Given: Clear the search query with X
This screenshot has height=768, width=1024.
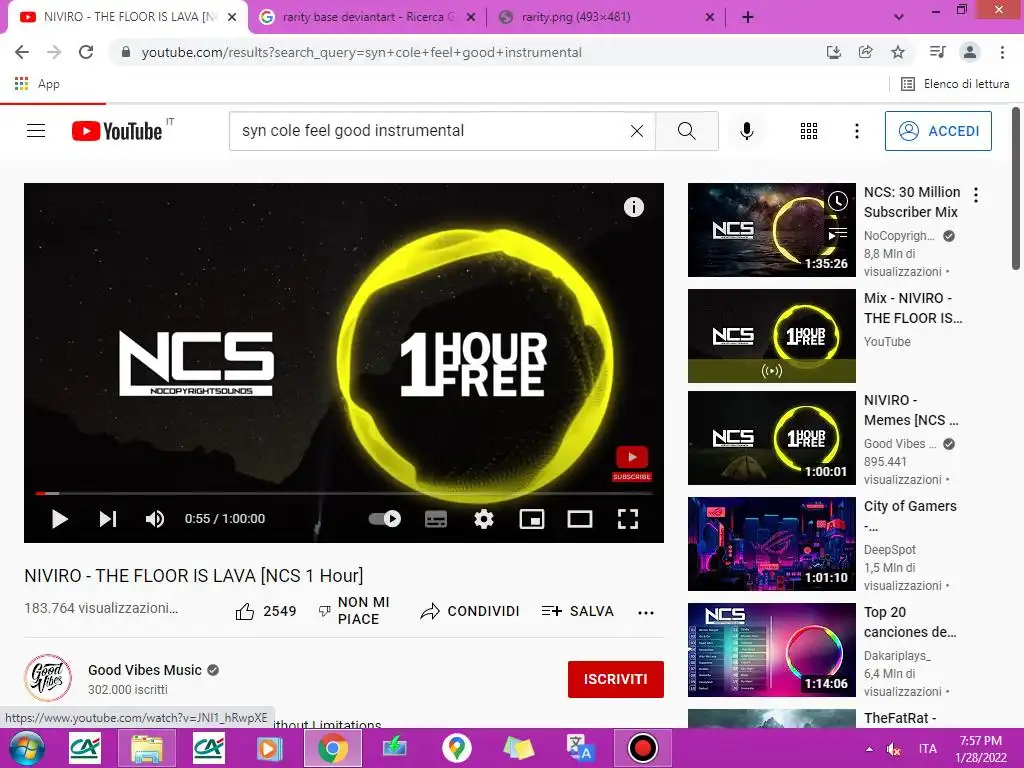Looking at the screenshot, I should pos(637,131).
